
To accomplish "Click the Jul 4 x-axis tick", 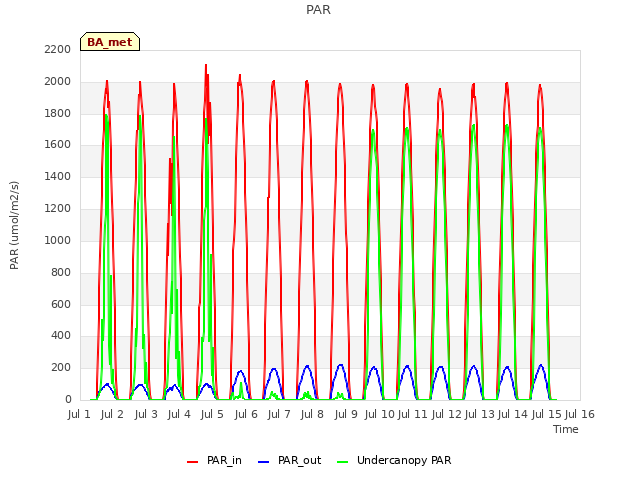I will pos(179,414).
